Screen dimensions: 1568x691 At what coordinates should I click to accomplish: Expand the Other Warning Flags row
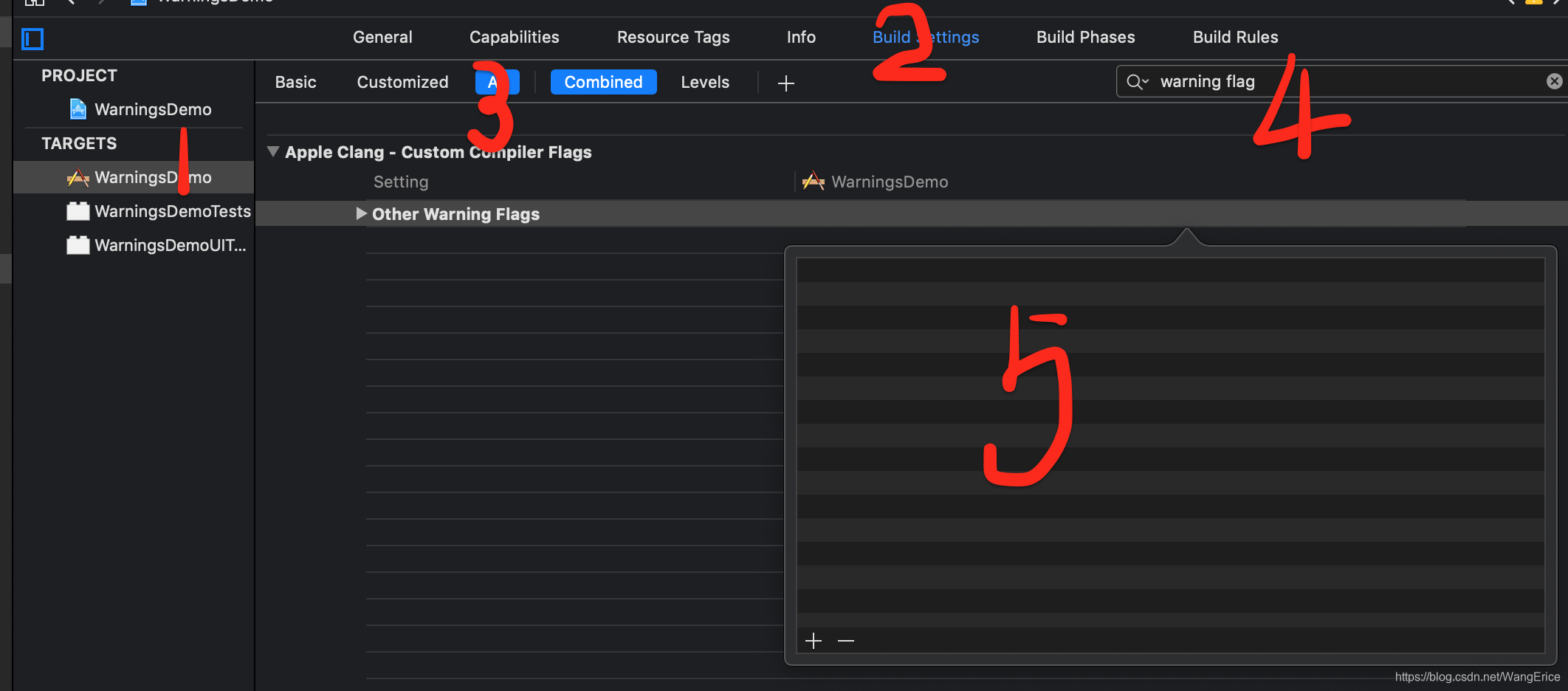(x=361, y=213)
